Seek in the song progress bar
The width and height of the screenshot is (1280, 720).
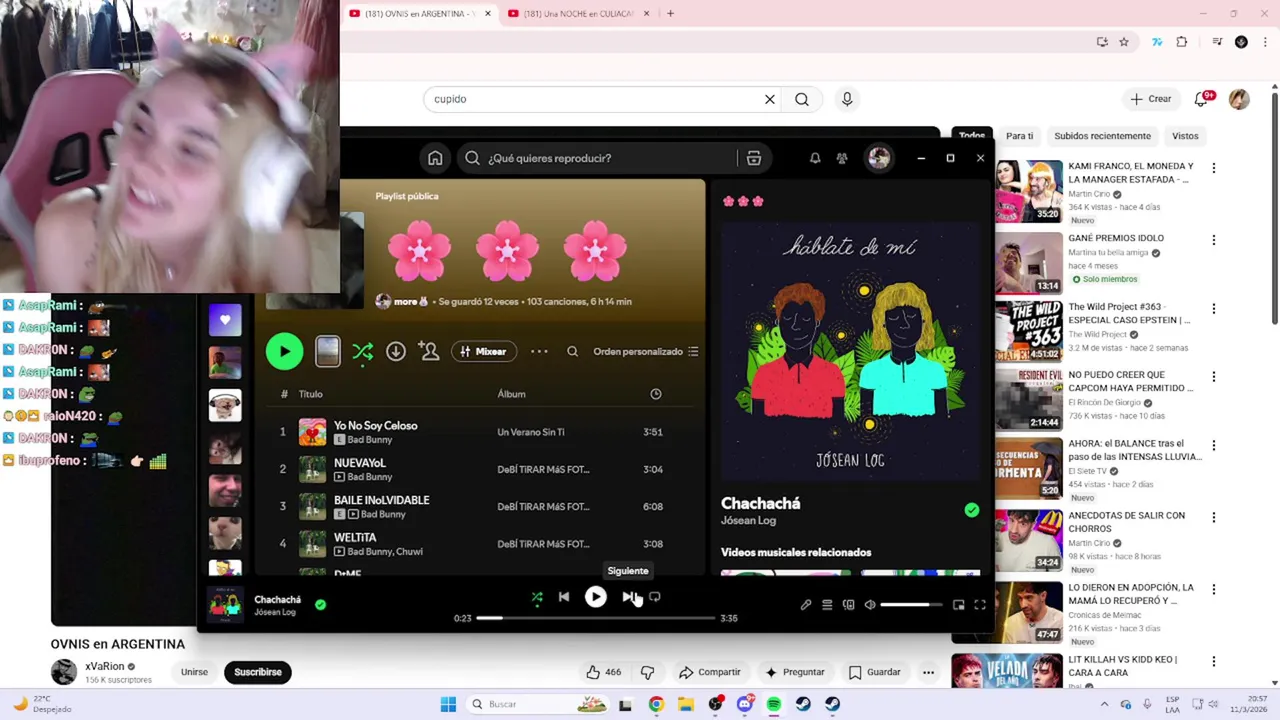(x=595, y=618)
